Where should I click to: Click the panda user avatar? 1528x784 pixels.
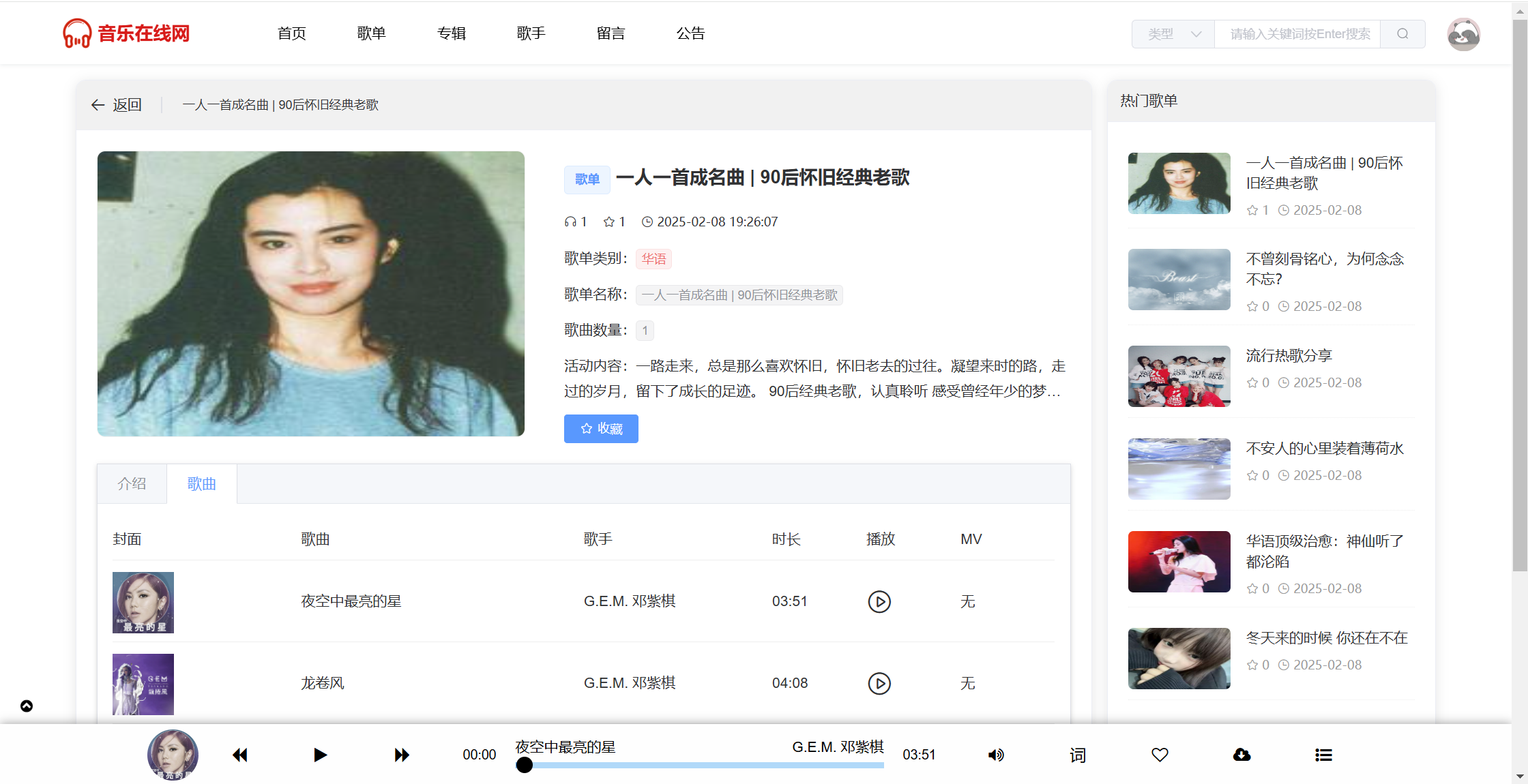1463,34
